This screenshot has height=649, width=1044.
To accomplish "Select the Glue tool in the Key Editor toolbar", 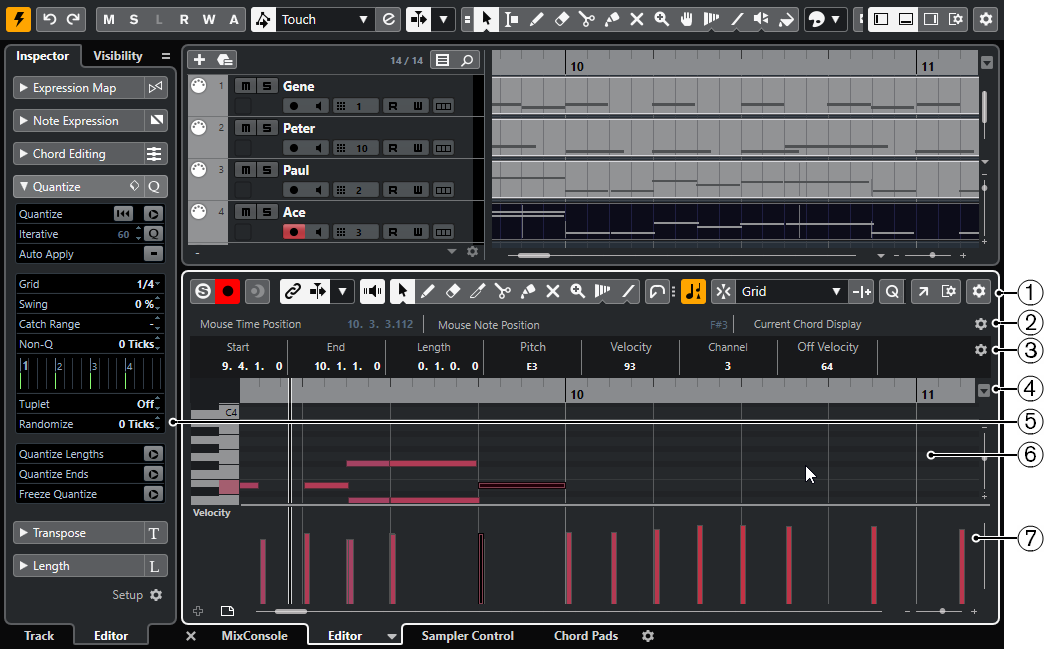I will click(x=528, y=291).
